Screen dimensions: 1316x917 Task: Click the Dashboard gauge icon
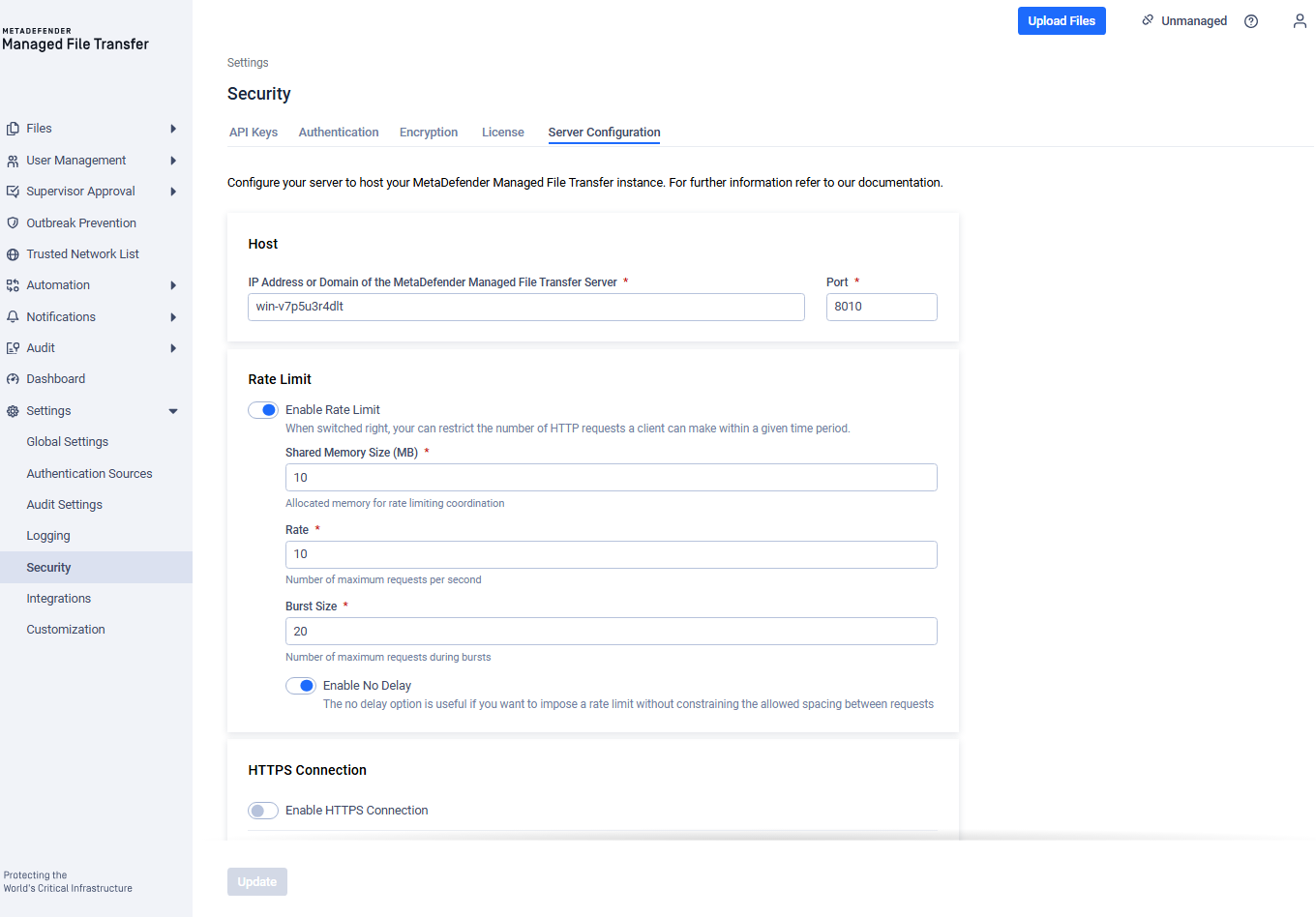13,379
